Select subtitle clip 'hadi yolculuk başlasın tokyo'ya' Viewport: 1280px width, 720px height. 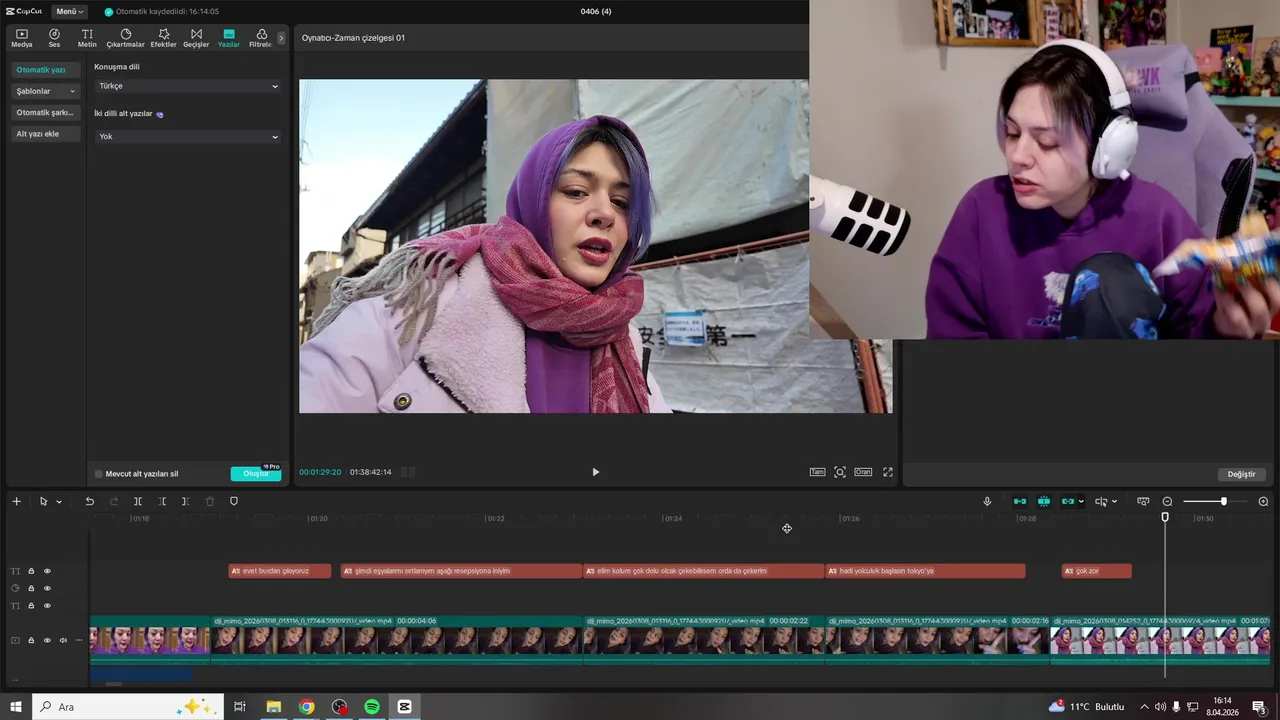point(925,571)
